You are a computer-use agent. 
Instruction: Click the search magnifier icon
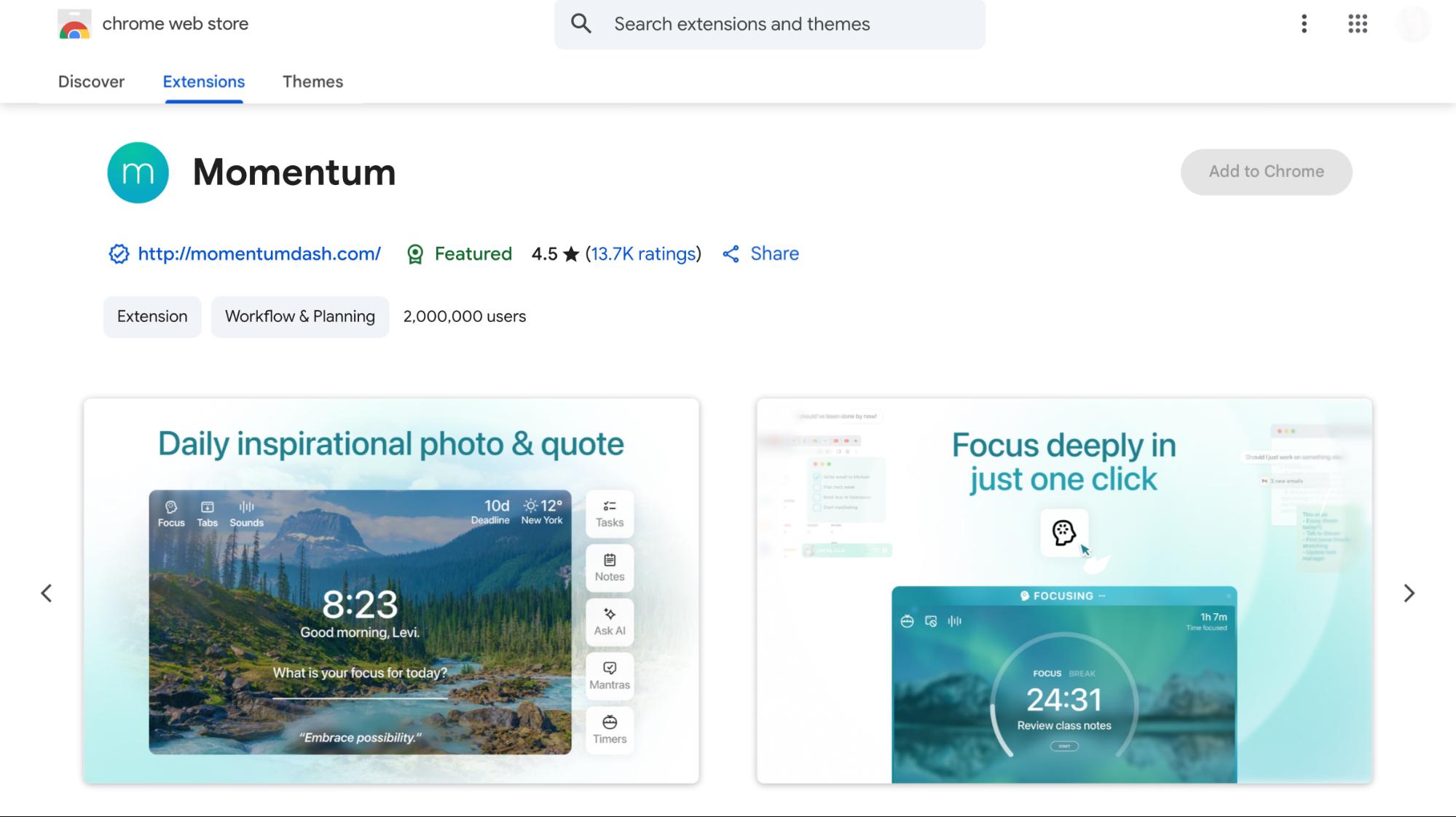click(x=581, y=24)
